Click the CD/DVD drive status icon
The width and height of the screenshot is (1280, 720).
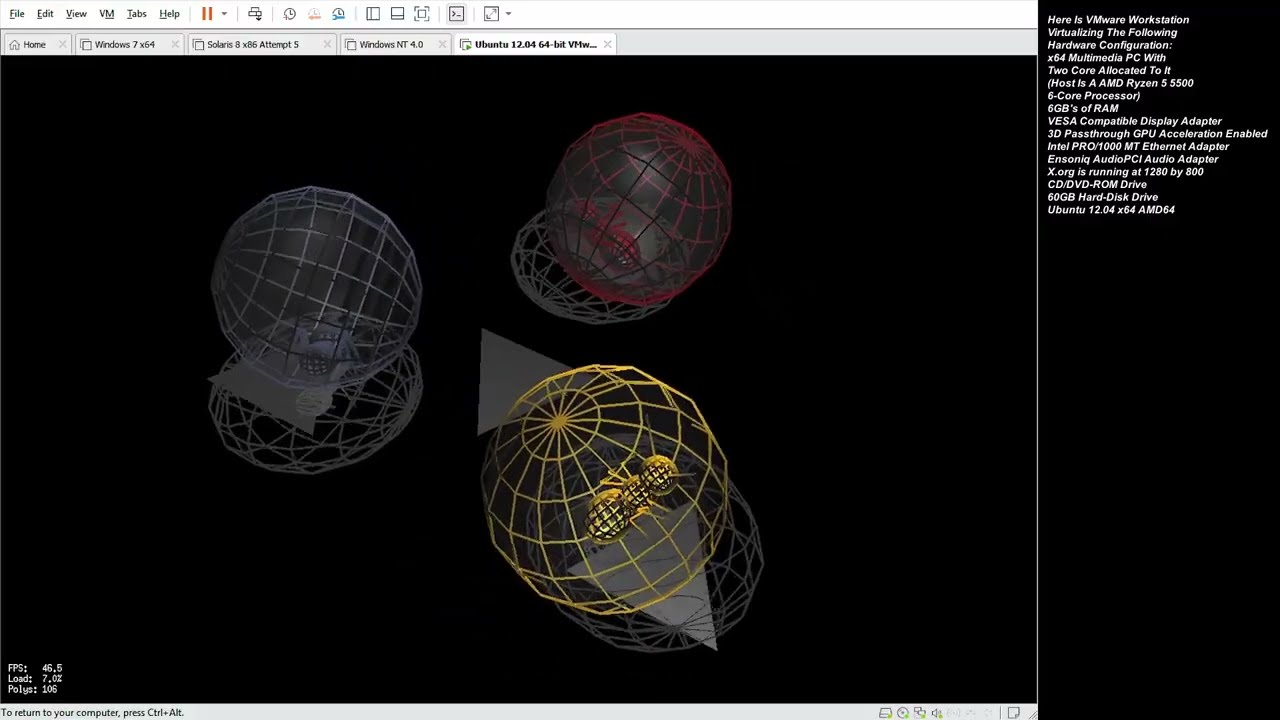point(903,713)
